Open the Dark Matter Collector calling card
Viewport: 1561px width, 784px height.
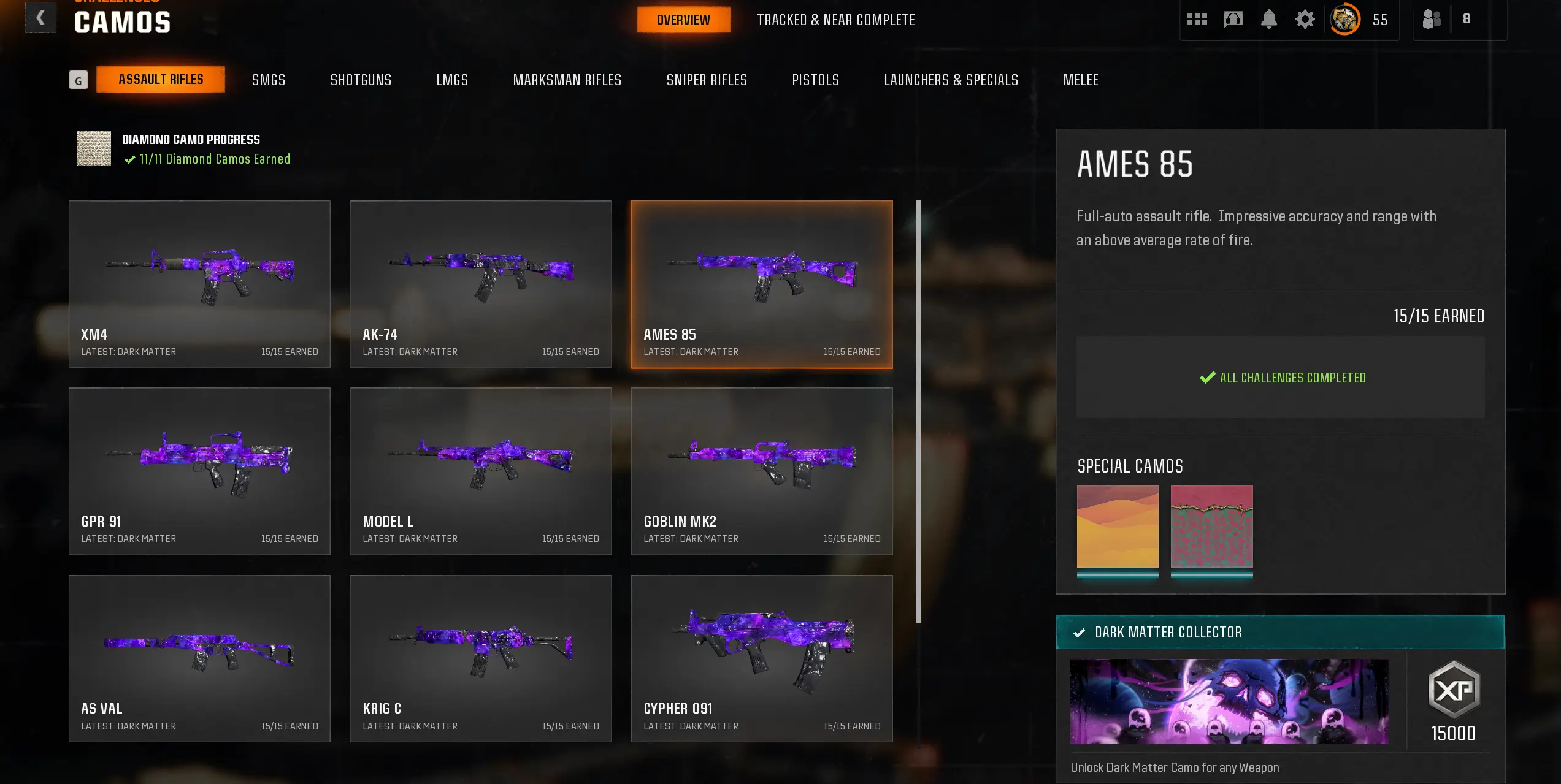pos(1229,702)
